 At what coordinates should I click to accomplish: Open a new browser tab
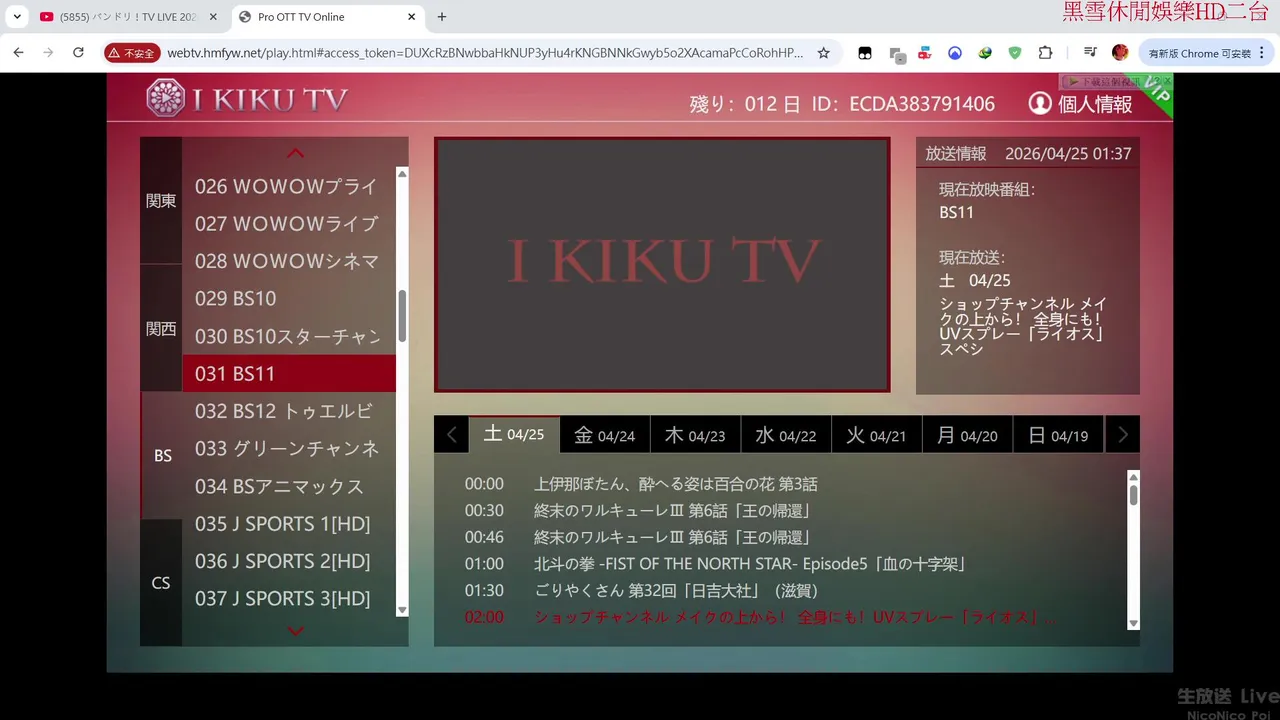[442, 17]
